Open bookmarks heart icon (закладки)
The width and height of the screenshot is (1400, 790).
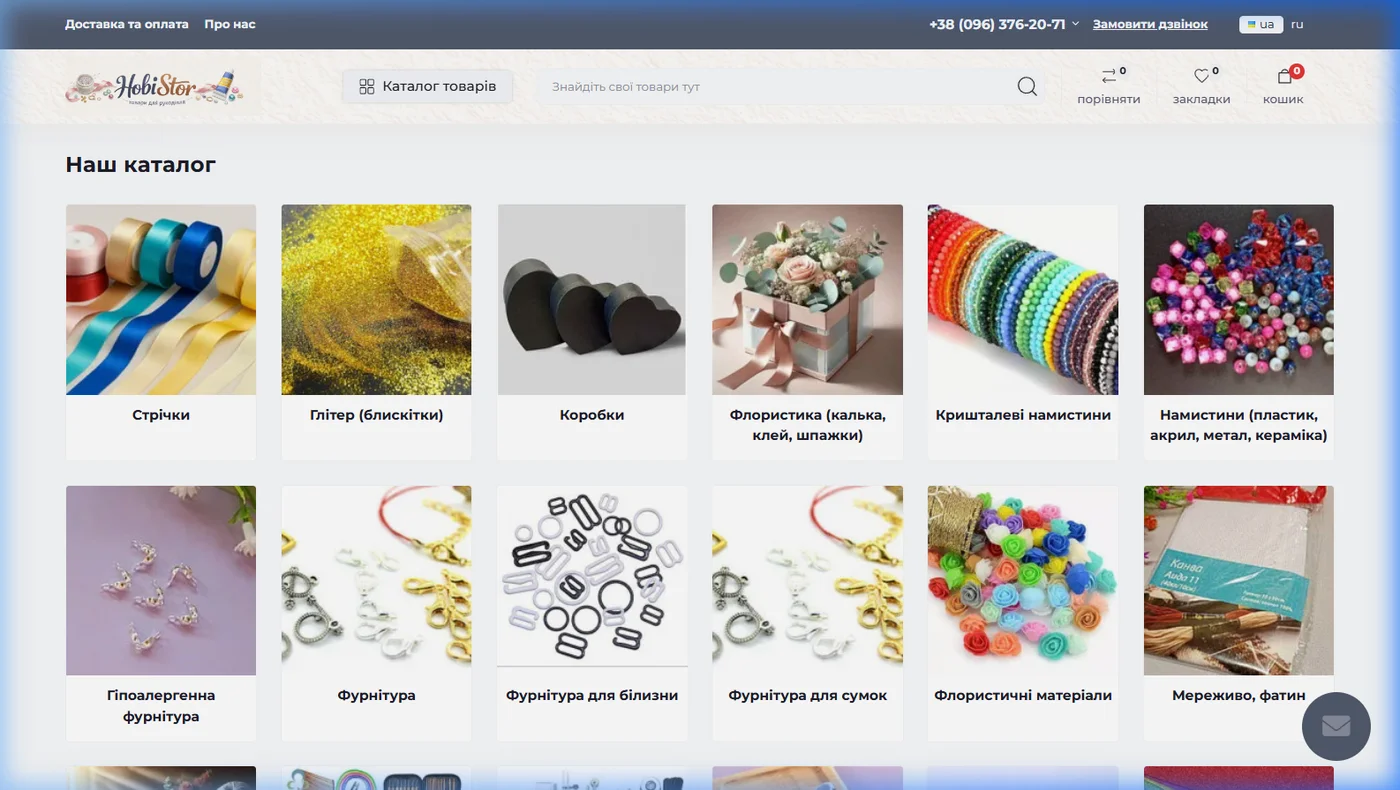pos(1201,76)
